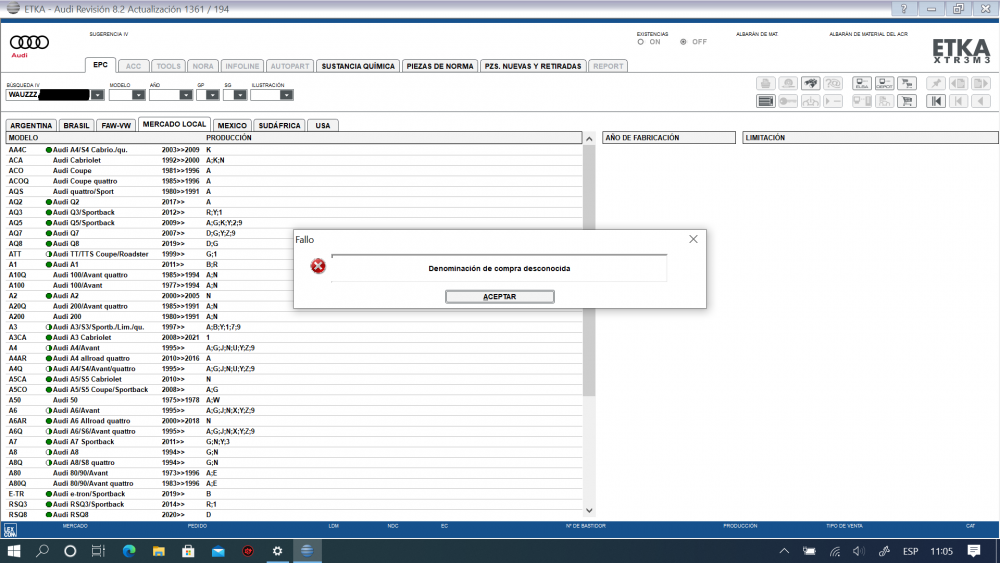Screen dimensions: 1000x563
Task: Click the red error icon in Fallo dialog
Action: coord(318,266)
